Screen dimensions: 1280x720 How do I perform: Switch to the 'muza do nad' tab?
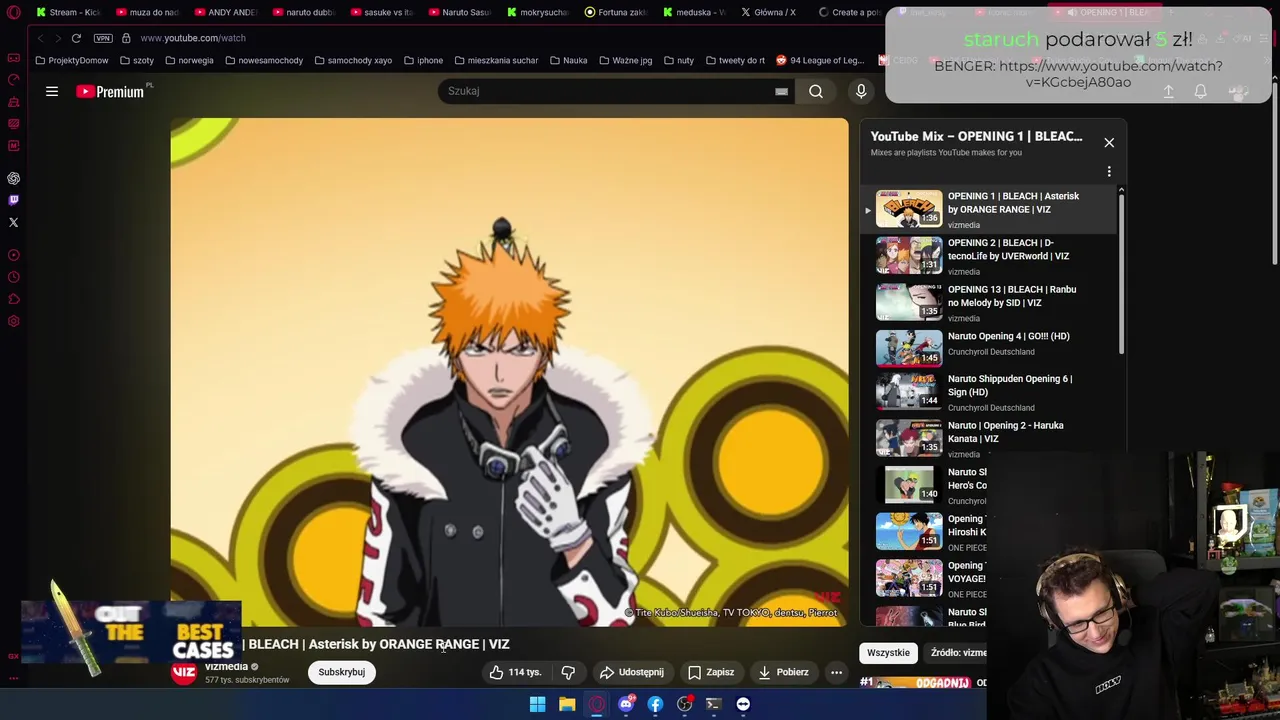coord(147,12)
